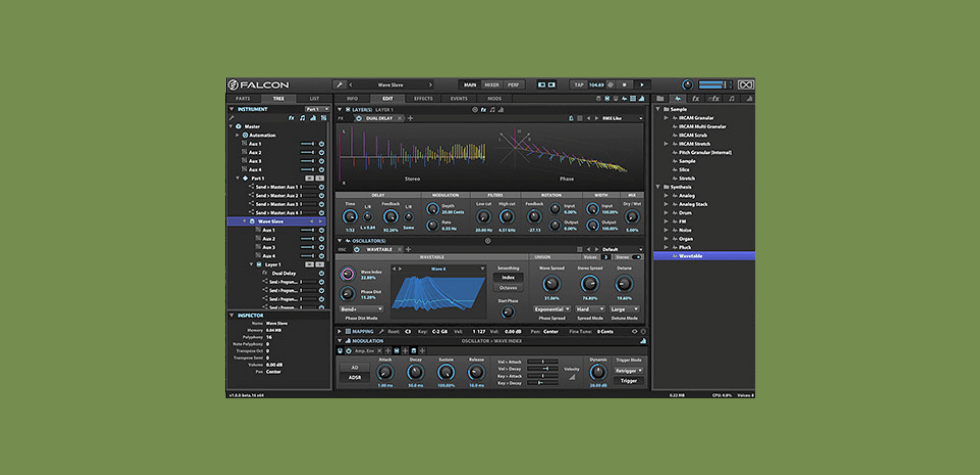Add new effect with plus icon beside Dual Delay
This screenshot has width=980, height=475.
[x=409, y=118]
